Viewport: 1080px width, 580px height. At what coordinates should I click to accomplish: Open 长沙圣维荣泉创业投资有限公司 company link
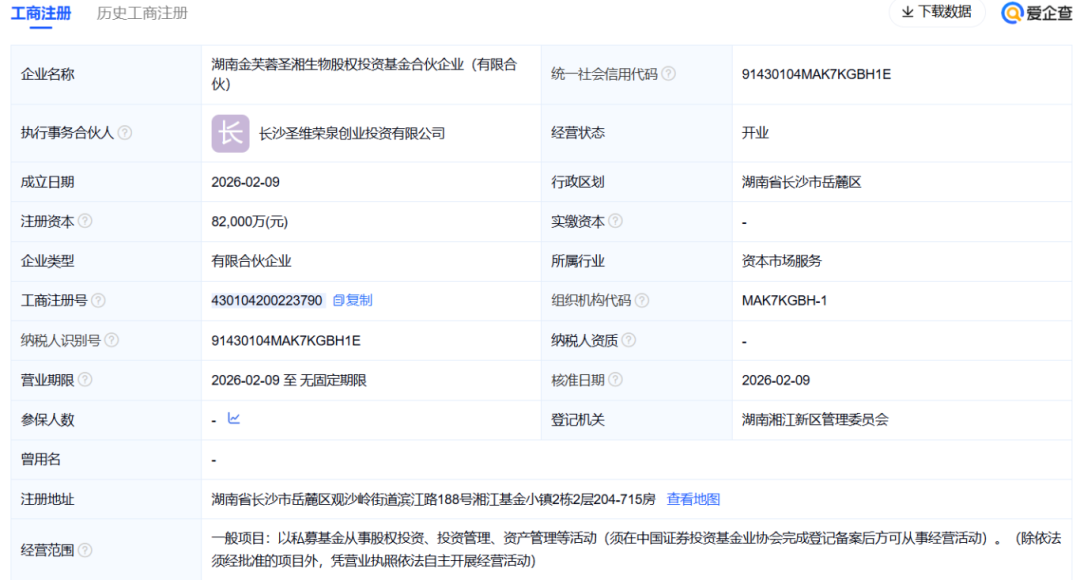coord(352,133)
